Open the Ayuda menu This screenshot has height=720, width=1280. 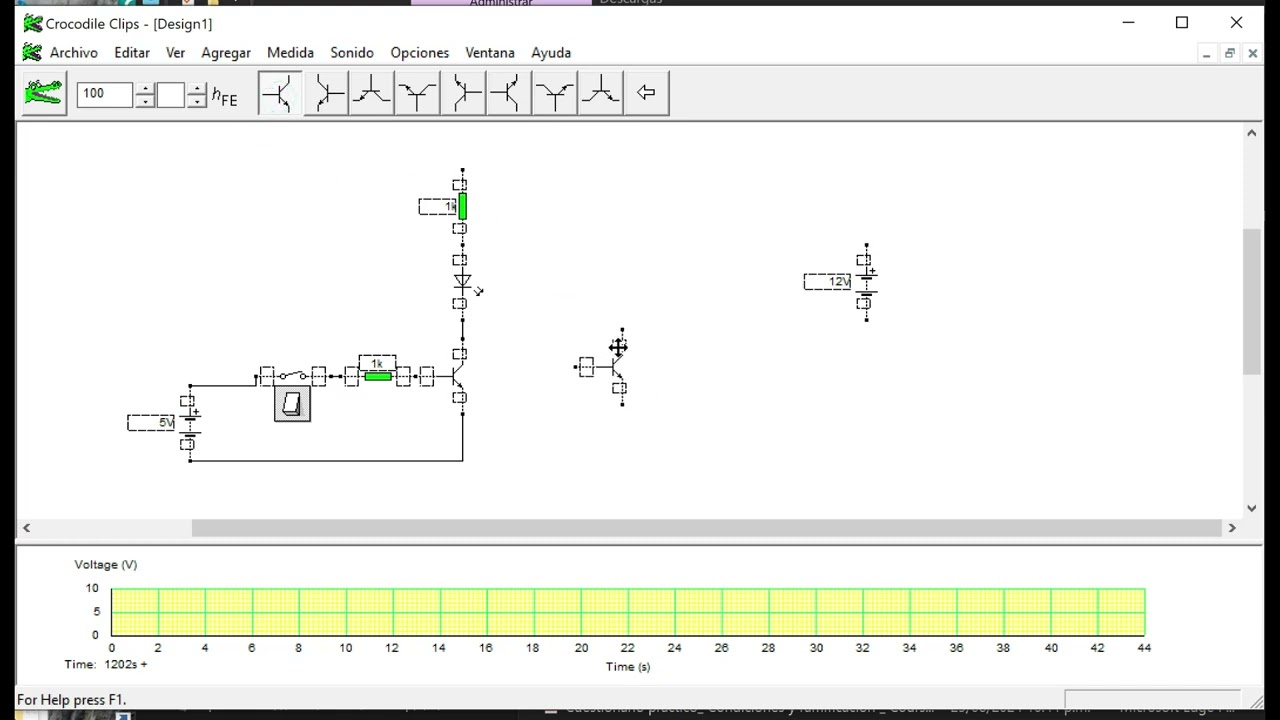551,53
